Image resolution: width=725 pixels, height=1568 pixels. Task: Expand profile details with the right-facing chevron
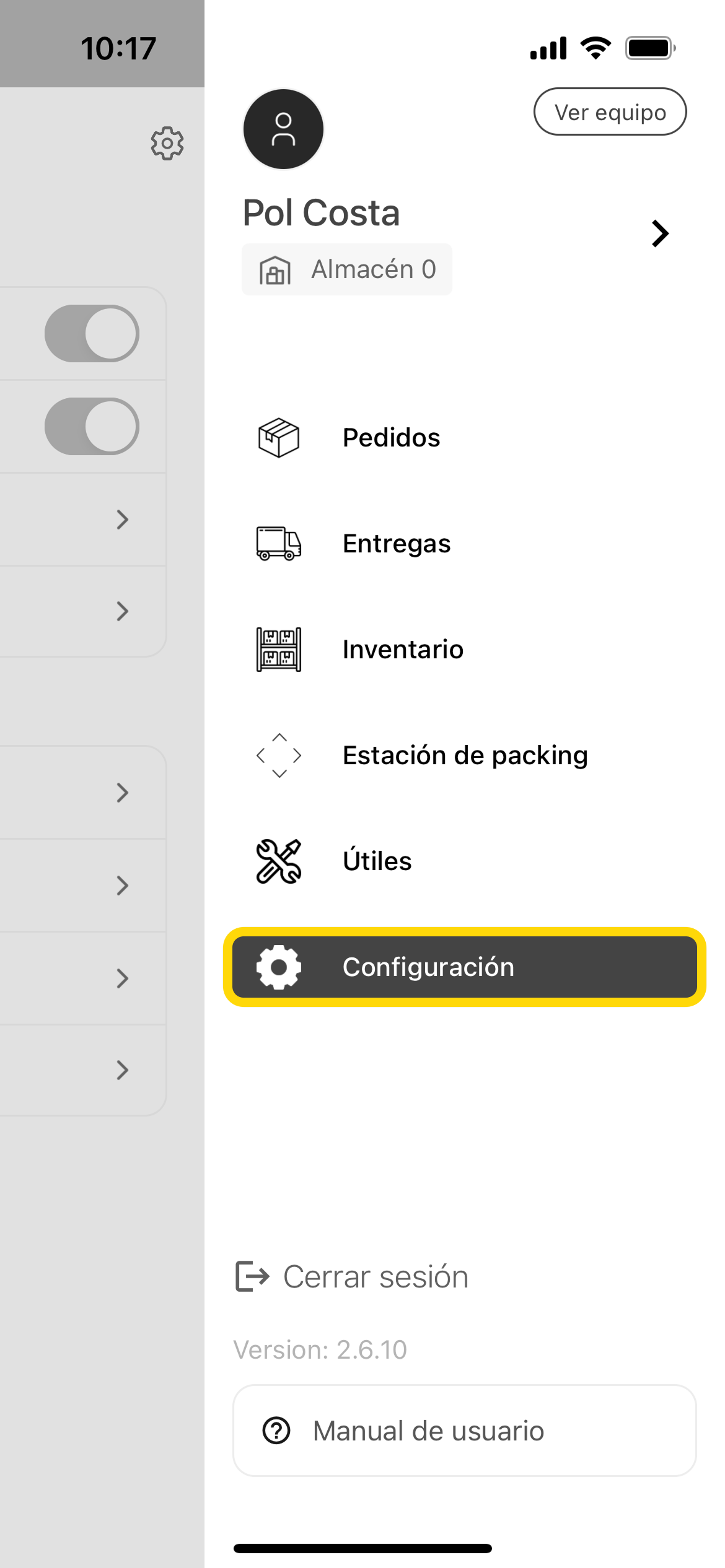(x=659, y=233)
